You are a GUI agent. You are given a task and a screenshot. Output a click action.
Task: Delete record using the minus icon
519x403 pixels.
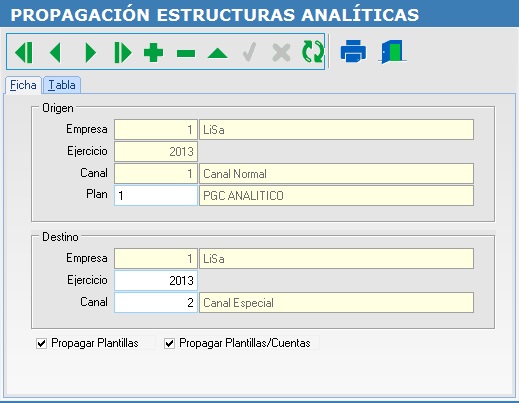(186, 53)
